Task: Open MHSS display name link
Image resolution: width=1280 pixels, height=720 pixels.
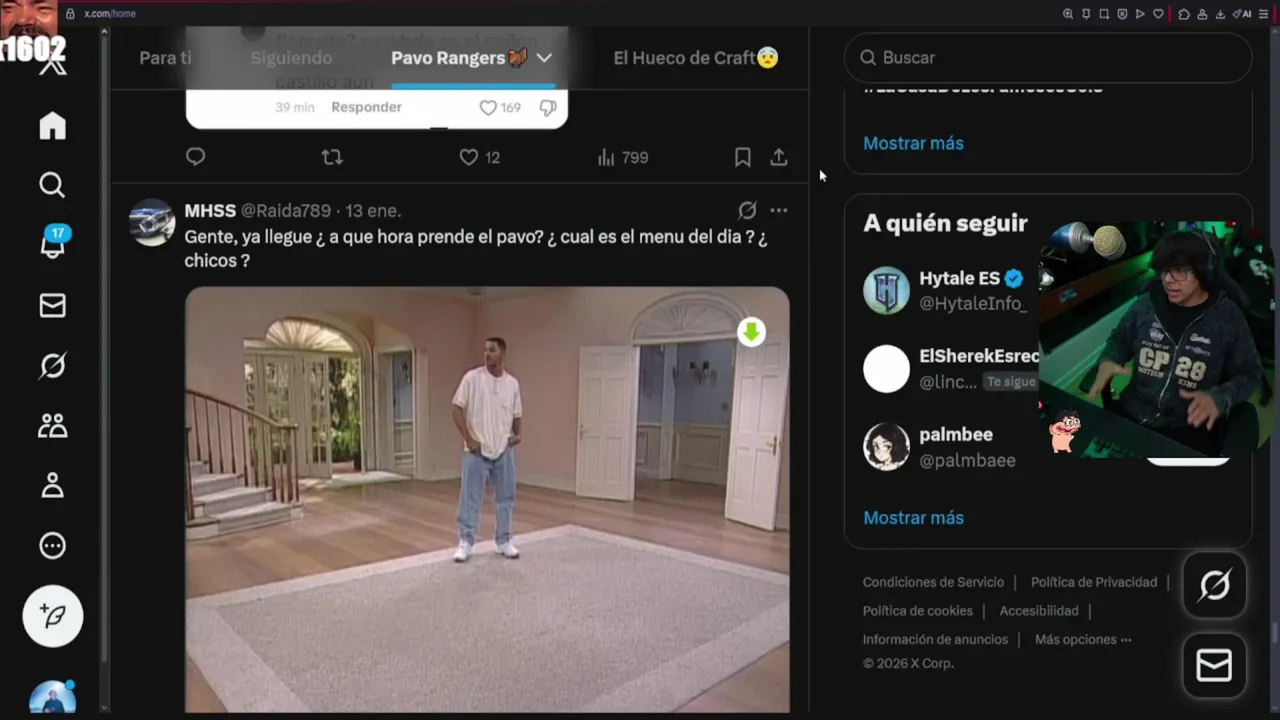Action: point(210,211)
